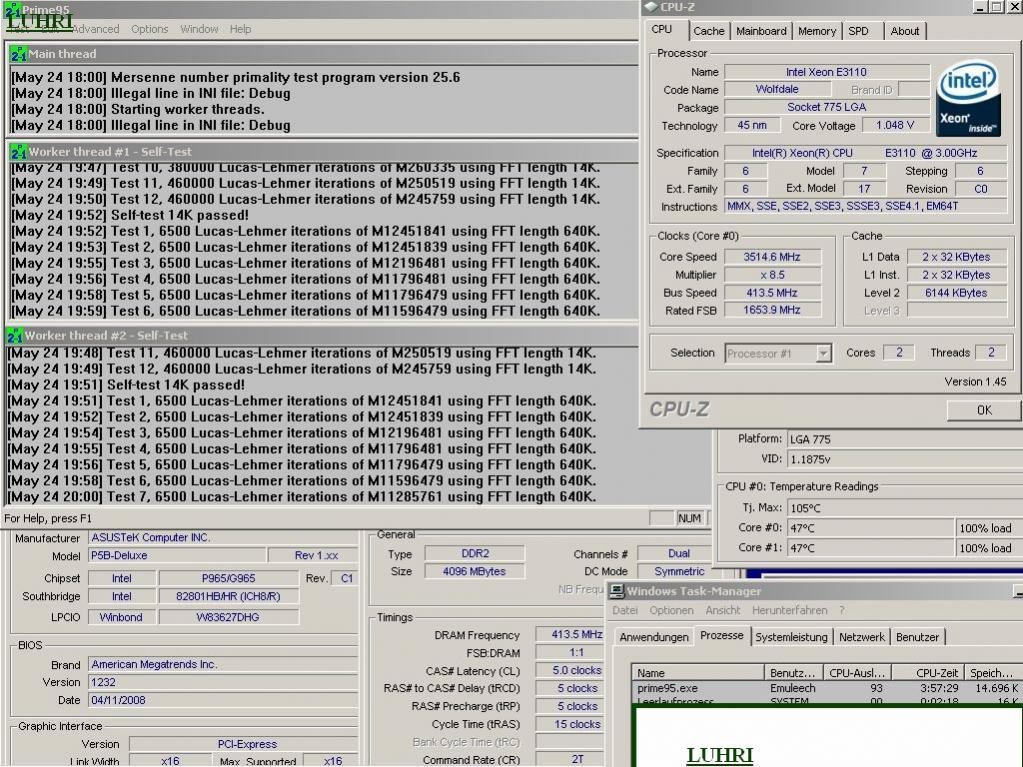The image size is (1023, 767).
Task: Sort processes by CPU-Zeit column header
Action: pos(928,672)
